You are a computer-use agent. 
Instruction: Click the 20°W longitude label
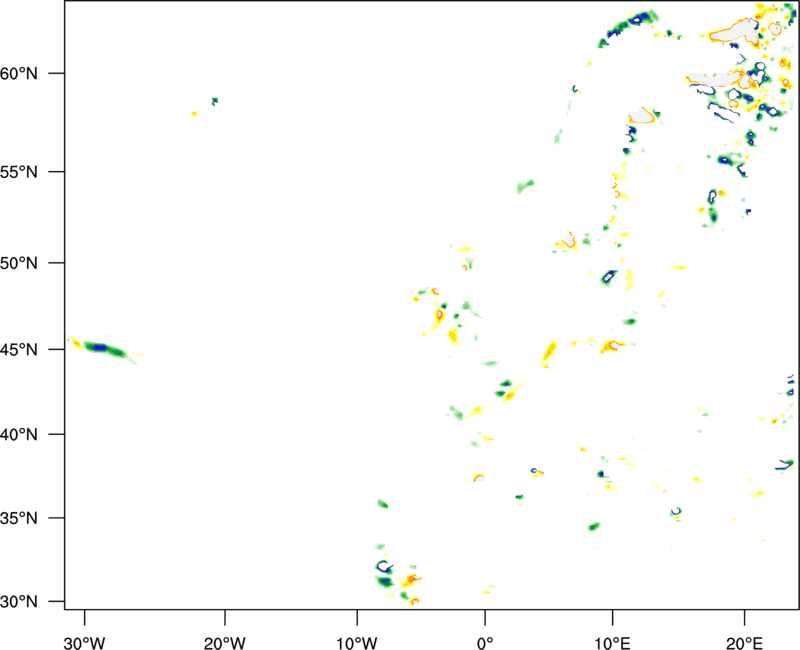click(224, 643)
